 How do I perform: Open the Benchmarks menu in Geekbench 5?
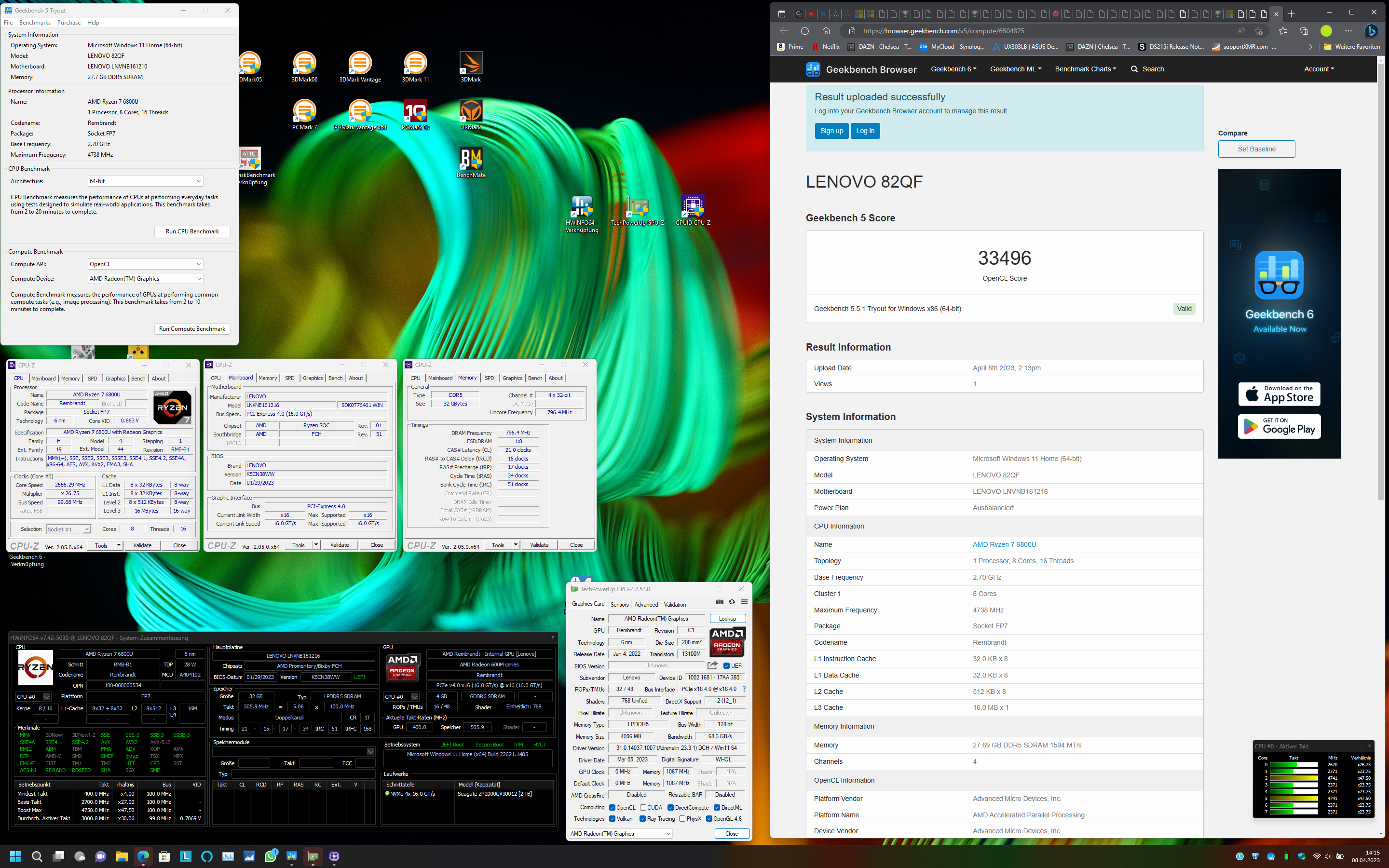(35, 22)
